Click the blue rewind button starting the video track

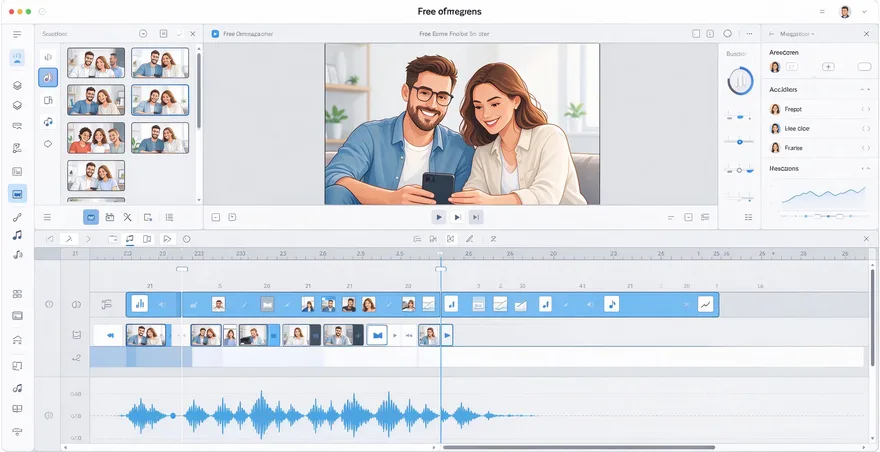click(x=110, y=335)
